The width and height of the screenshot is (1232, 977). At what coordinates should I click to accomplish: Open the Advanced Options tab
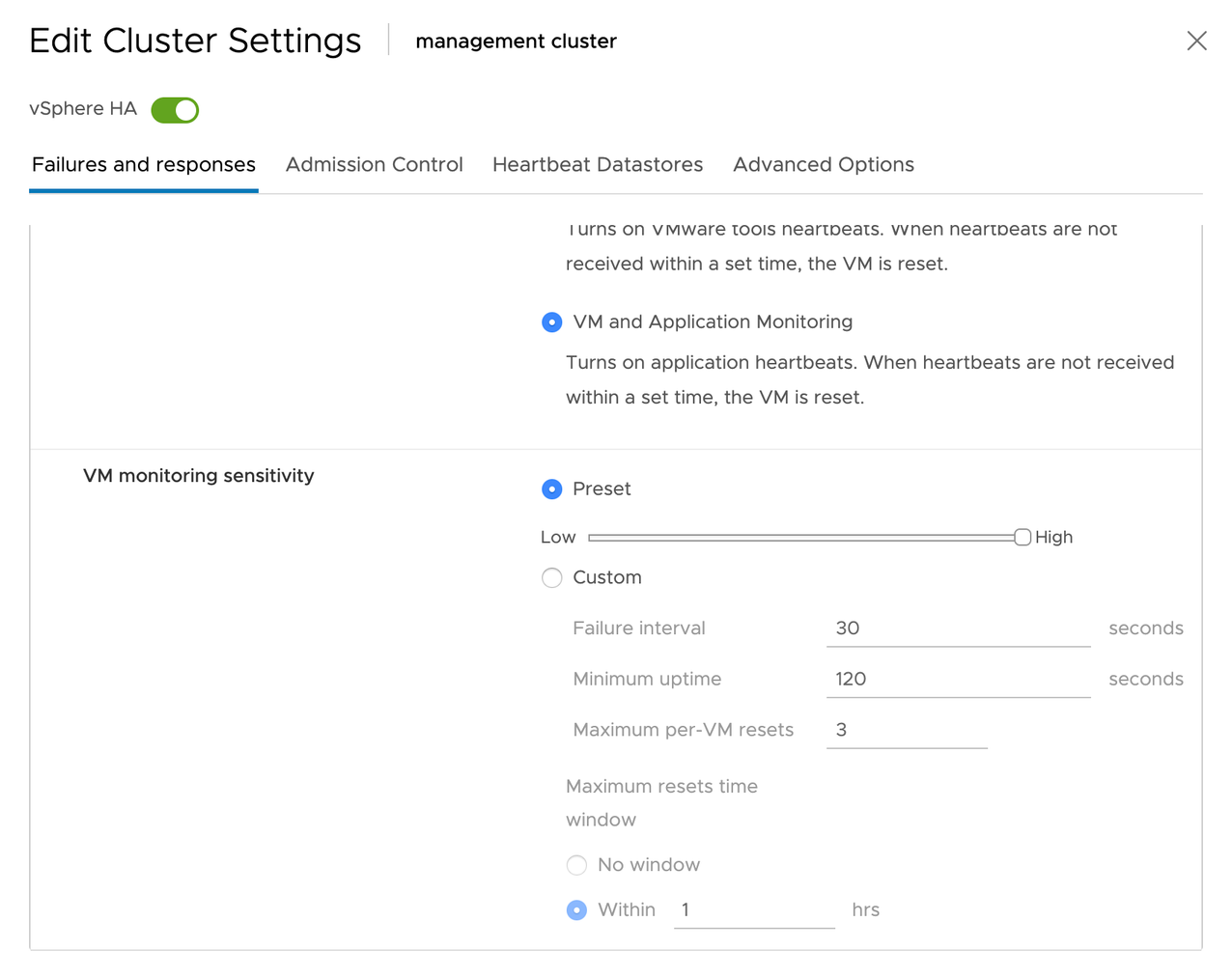pyautogui.click(x=823, y=164)
